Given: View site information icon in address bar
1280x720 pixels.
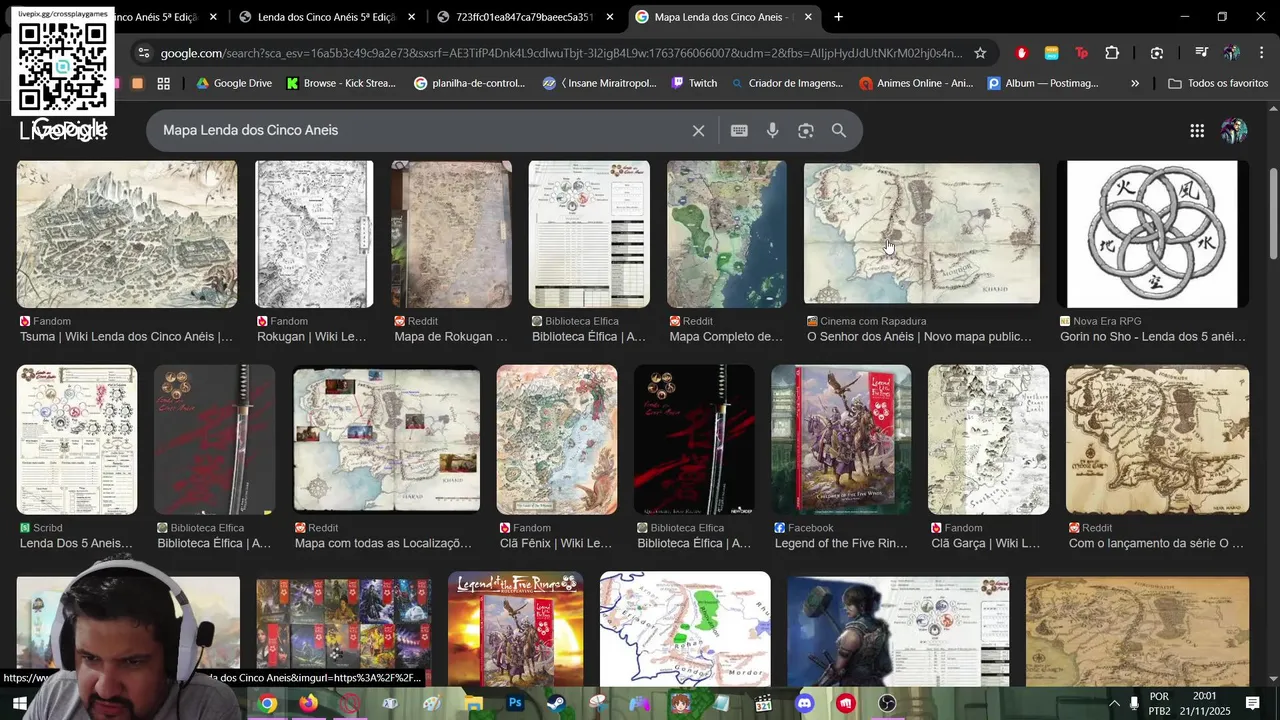Looking at the screenshot, I should 144,53.
